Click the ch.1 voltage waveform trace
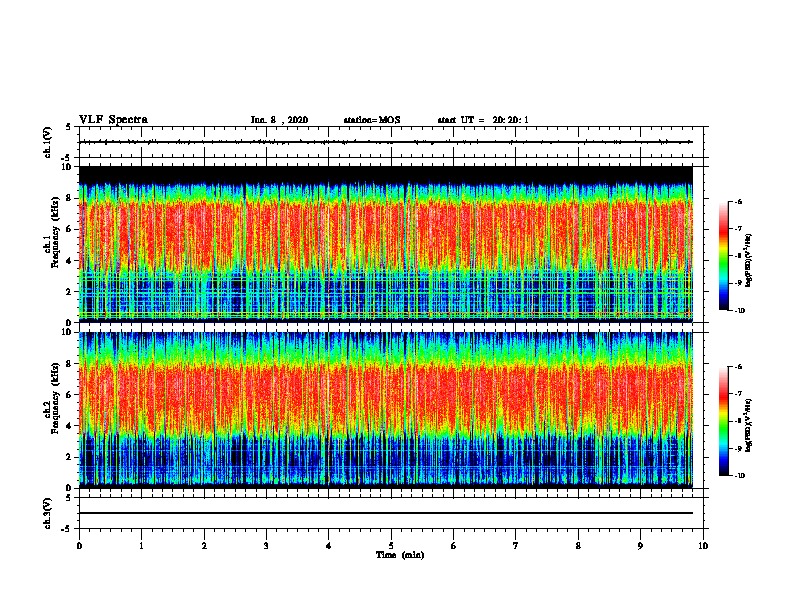This screenshot has width=792, height=612. (x=385, y=142)
